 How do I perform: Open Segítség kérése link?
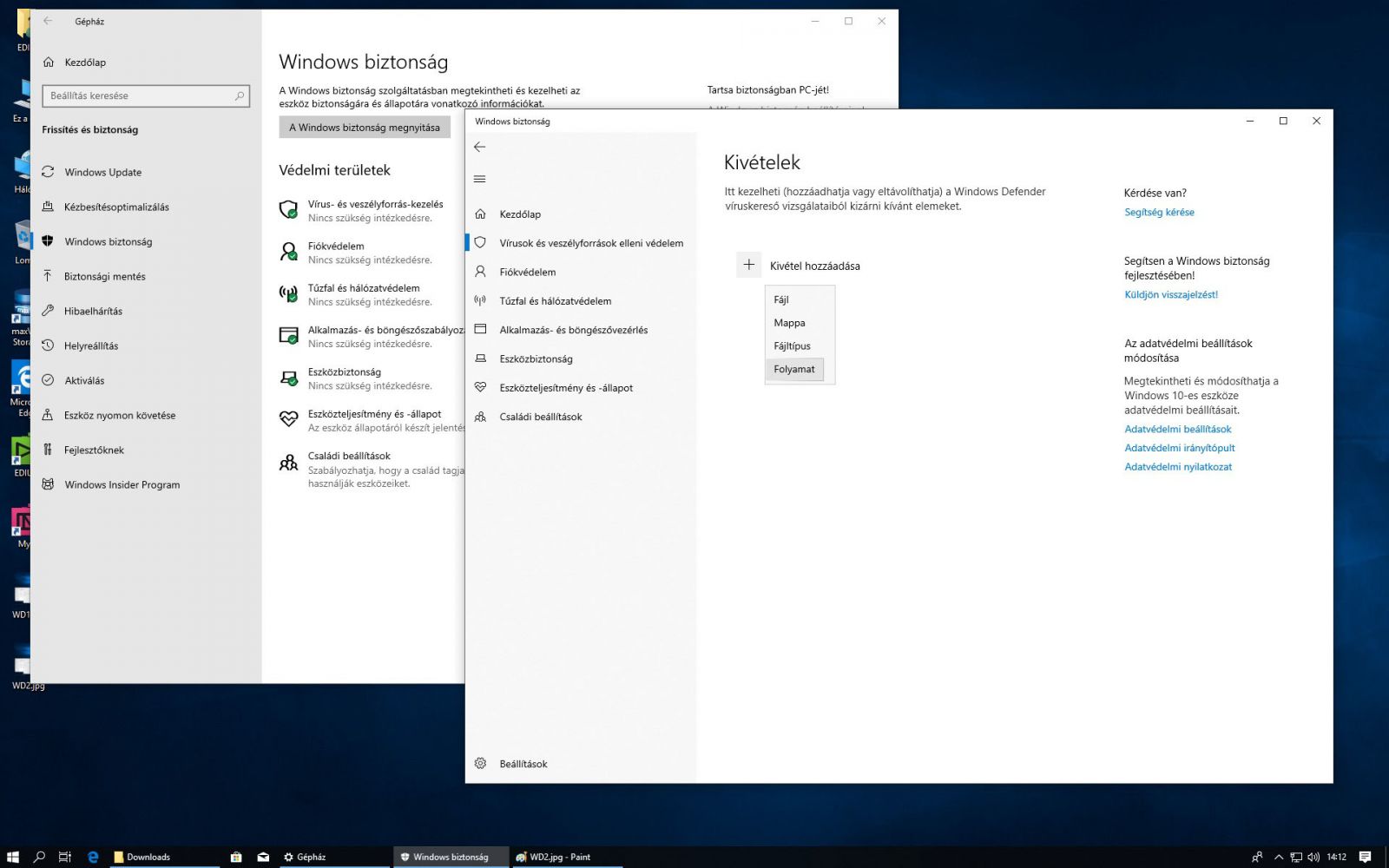pyautogui.click(x=1159, y=212)
